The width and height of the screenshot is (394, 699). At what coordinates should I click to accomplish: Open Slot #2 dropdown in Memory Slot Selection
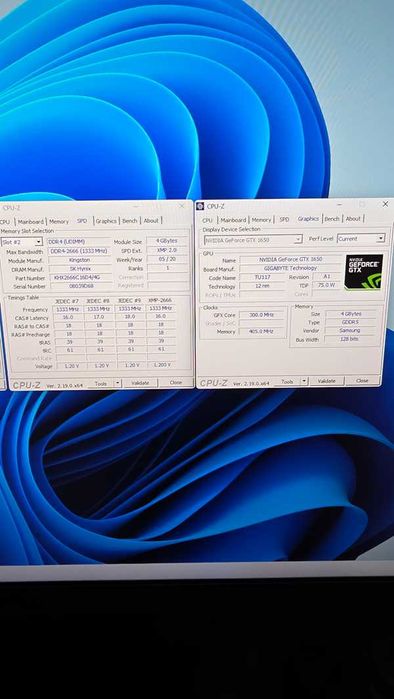pos(39,242)
